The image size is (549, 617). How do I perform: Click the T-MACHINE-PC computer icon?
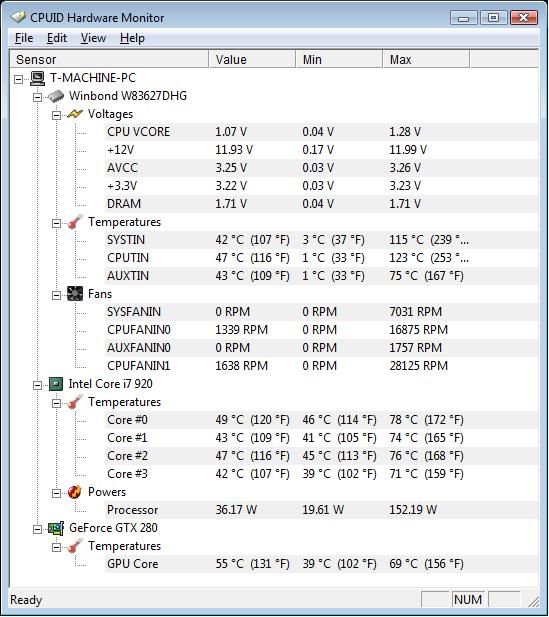pyautogui.click(x=37, y=78)
